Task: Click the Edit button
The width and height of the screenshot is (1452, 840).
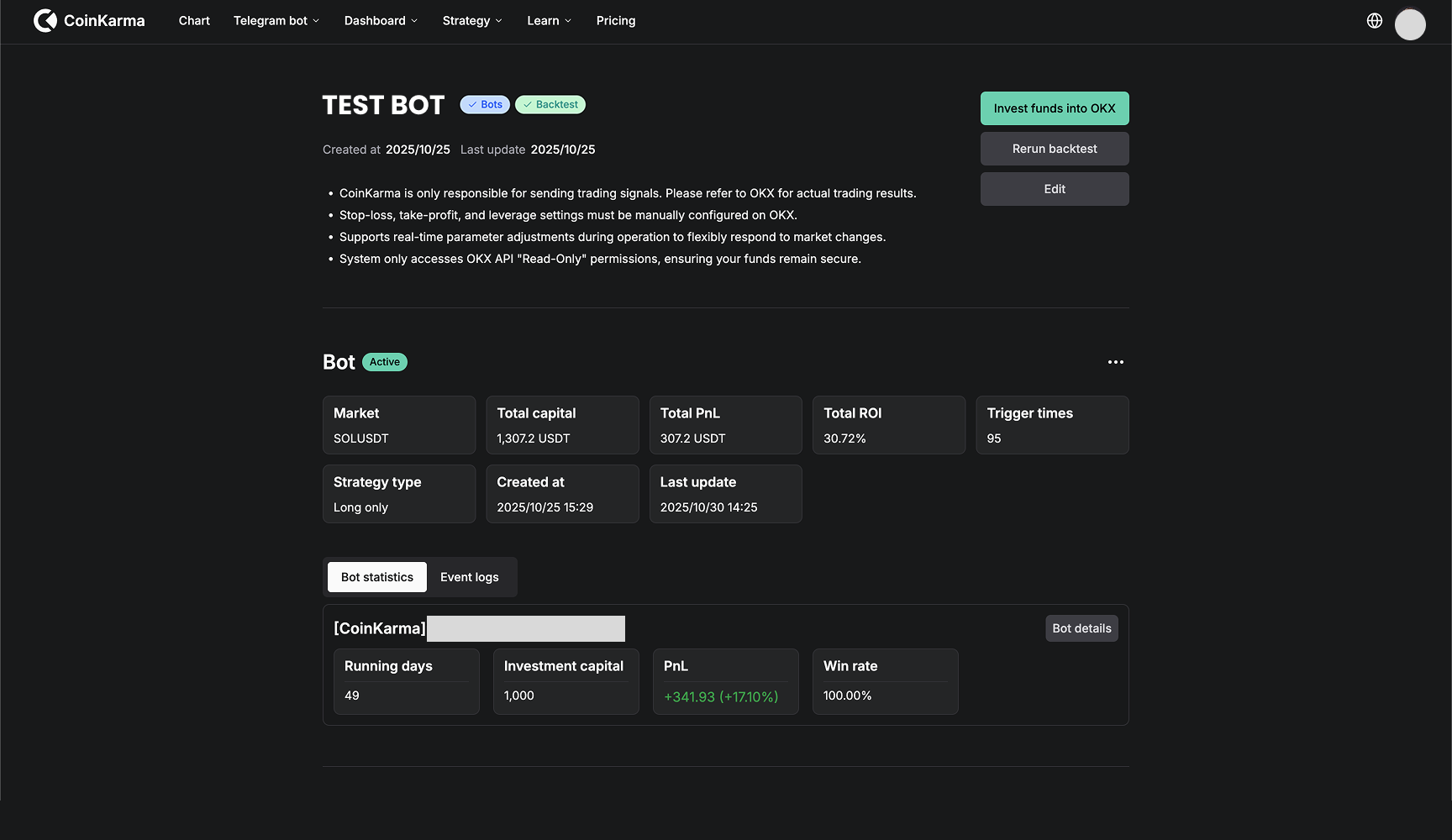Action: 1054,189
